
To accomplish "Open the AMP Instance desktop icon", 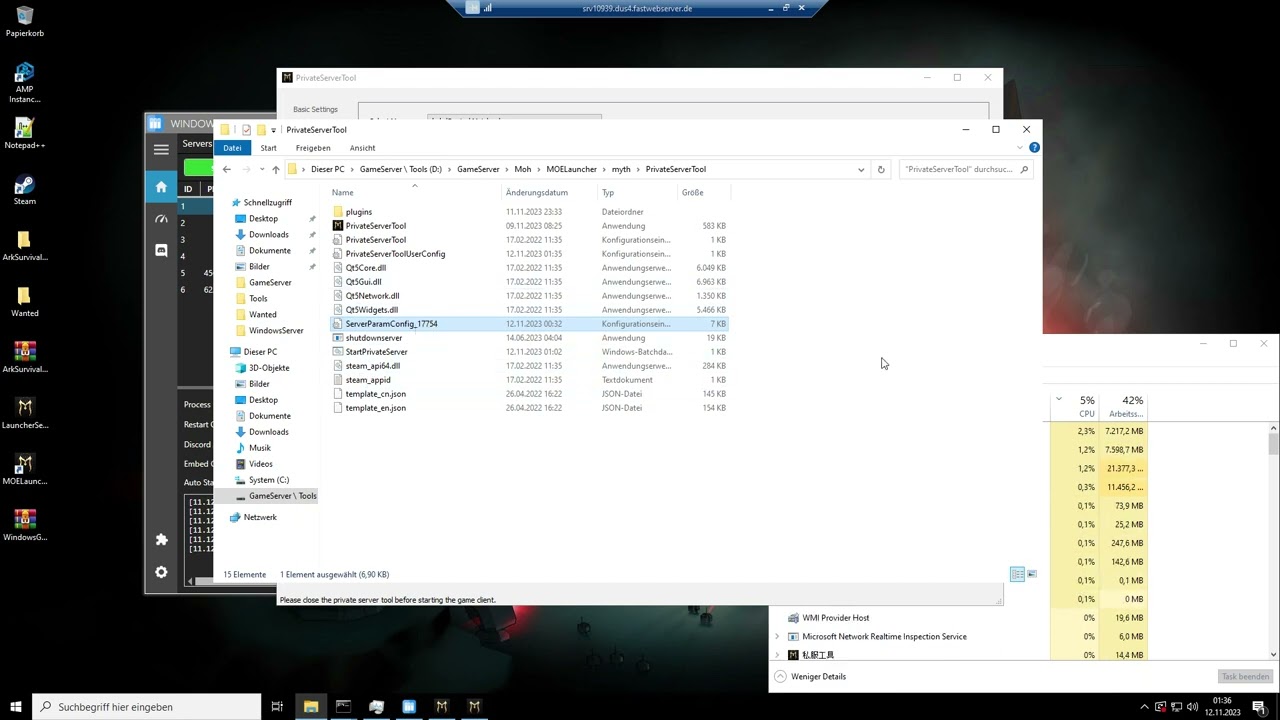I will [x=25, y=82].
